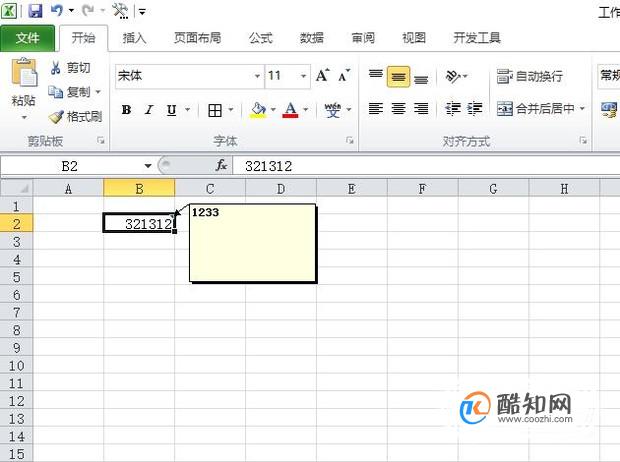
Task: Toggle Bottom Align vertical alignment
Action: (421, 78)
